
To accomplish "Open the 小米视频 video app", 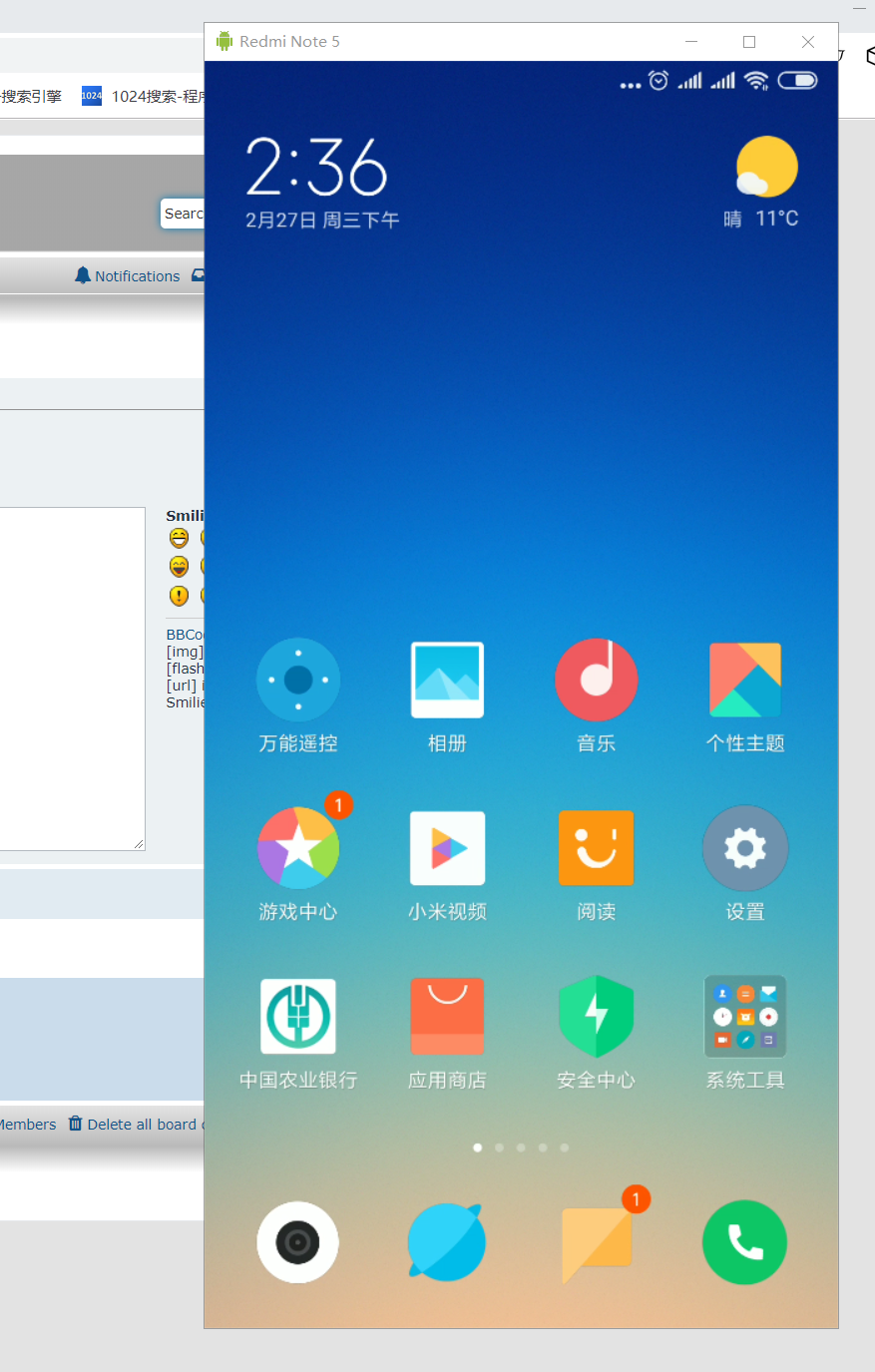I will click(447, 848).
